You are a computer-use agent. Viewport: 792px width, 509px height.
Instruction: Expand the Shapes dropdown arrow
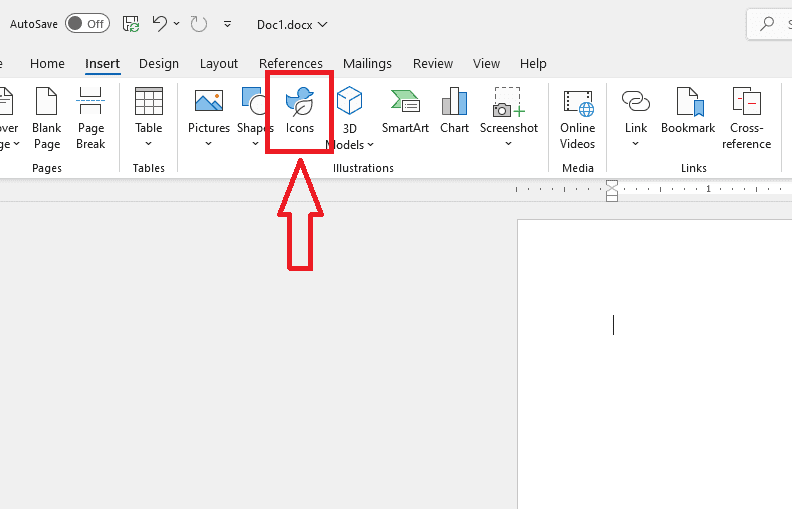[256, 144]
